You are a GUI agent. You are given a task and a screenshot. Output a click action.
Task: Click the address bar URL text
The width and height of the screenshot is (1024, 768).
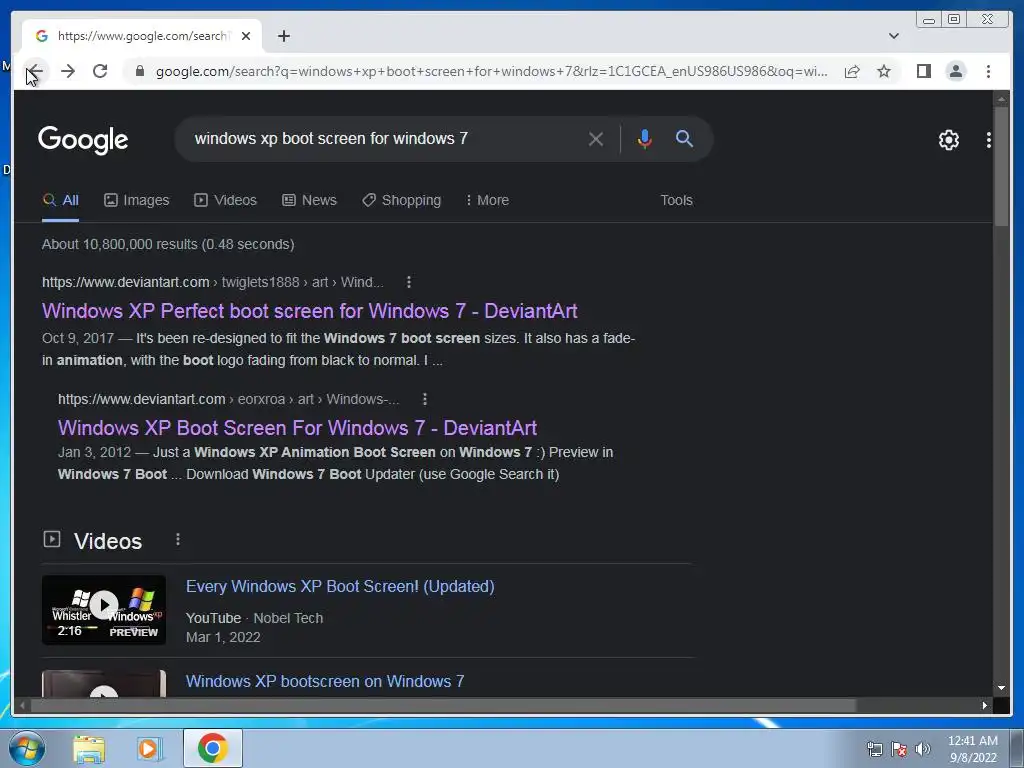(x=491, y=71)
